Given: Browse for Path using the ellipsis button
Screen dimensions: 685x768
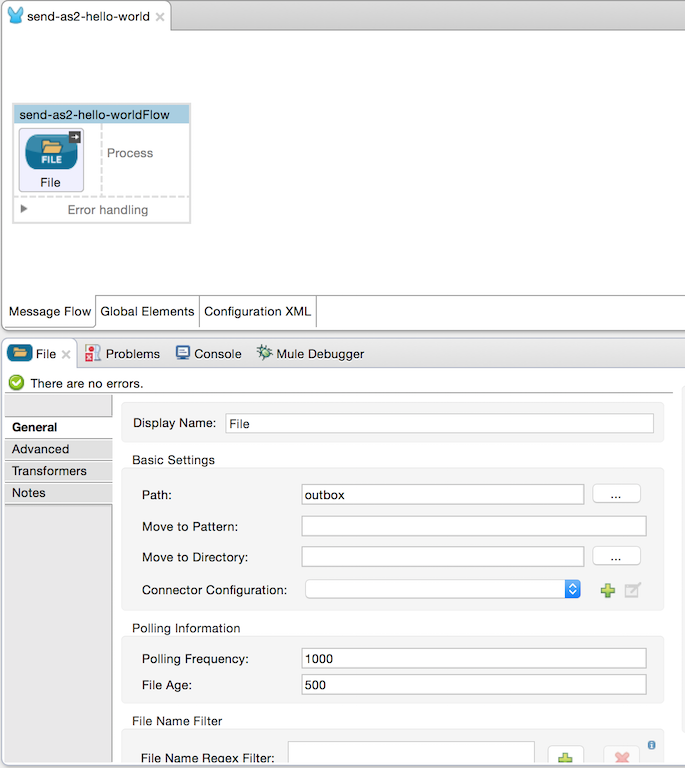Looking at the screenshot, I should [x=616, y=494].
